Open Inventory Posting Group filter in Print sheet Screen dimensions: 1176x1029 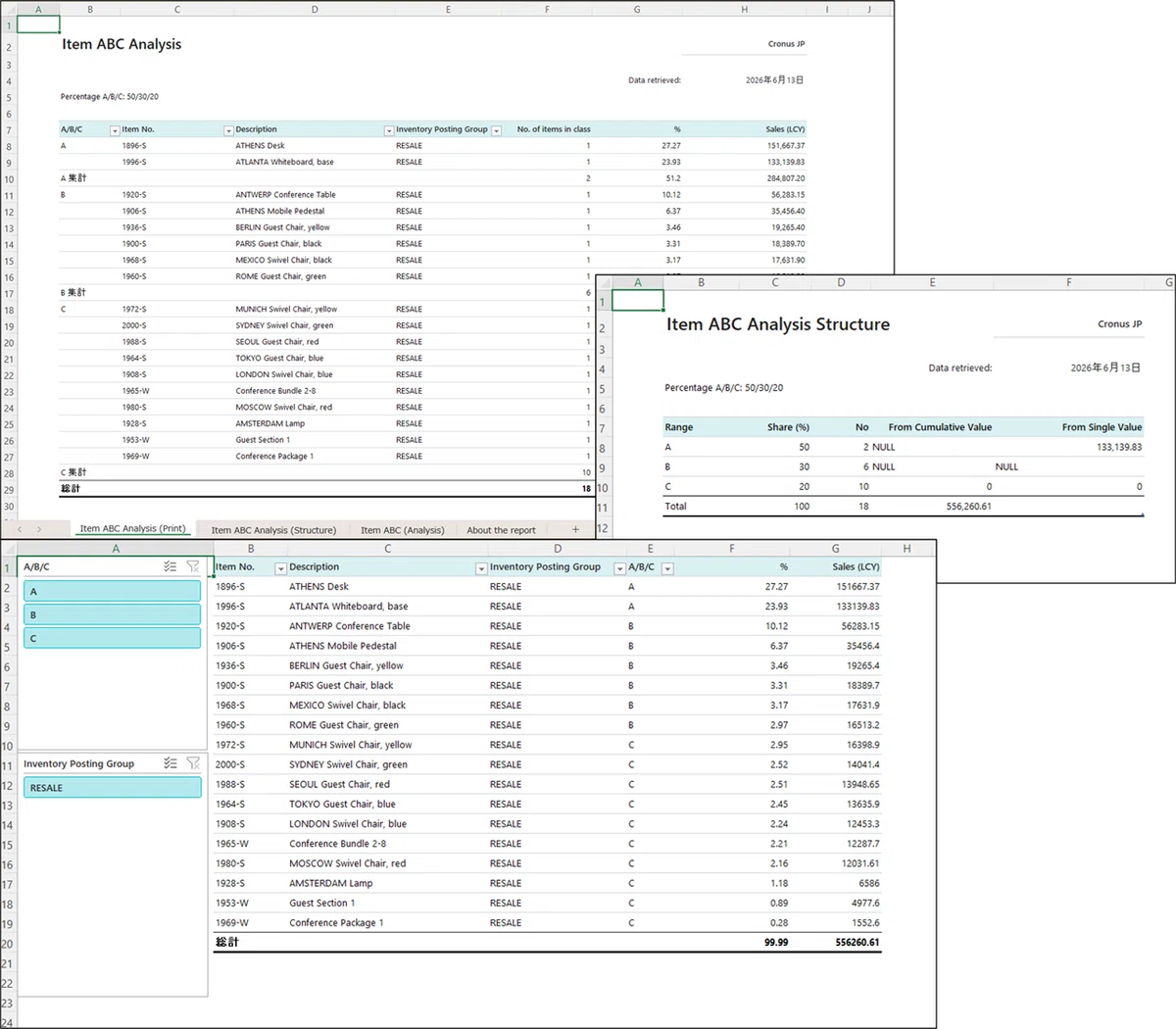pos(496,130)
